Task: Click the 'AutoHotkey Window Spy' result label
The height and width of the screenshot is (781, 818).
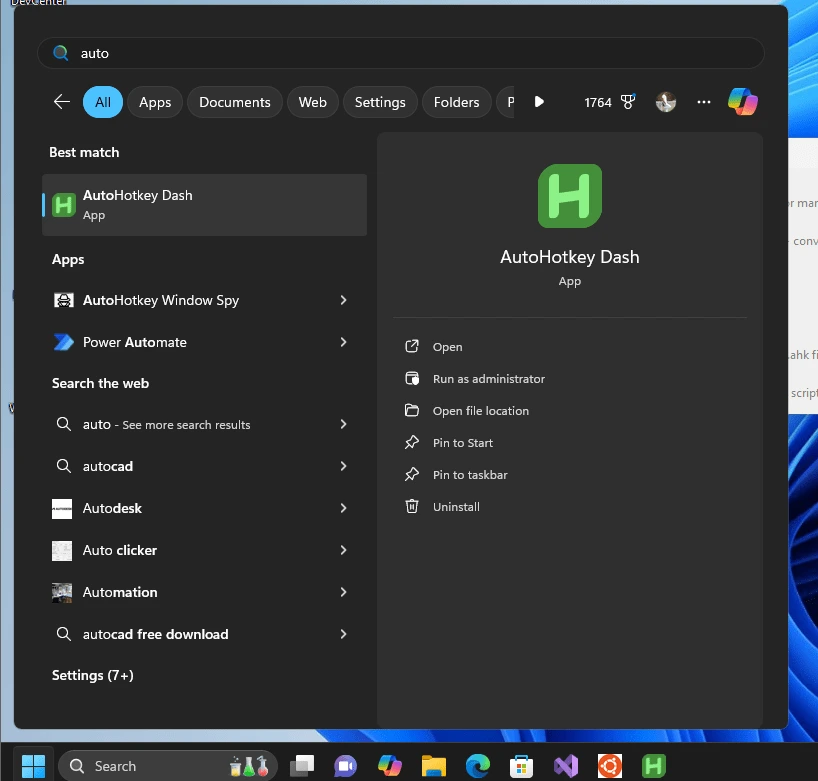Action: (161, 301)
